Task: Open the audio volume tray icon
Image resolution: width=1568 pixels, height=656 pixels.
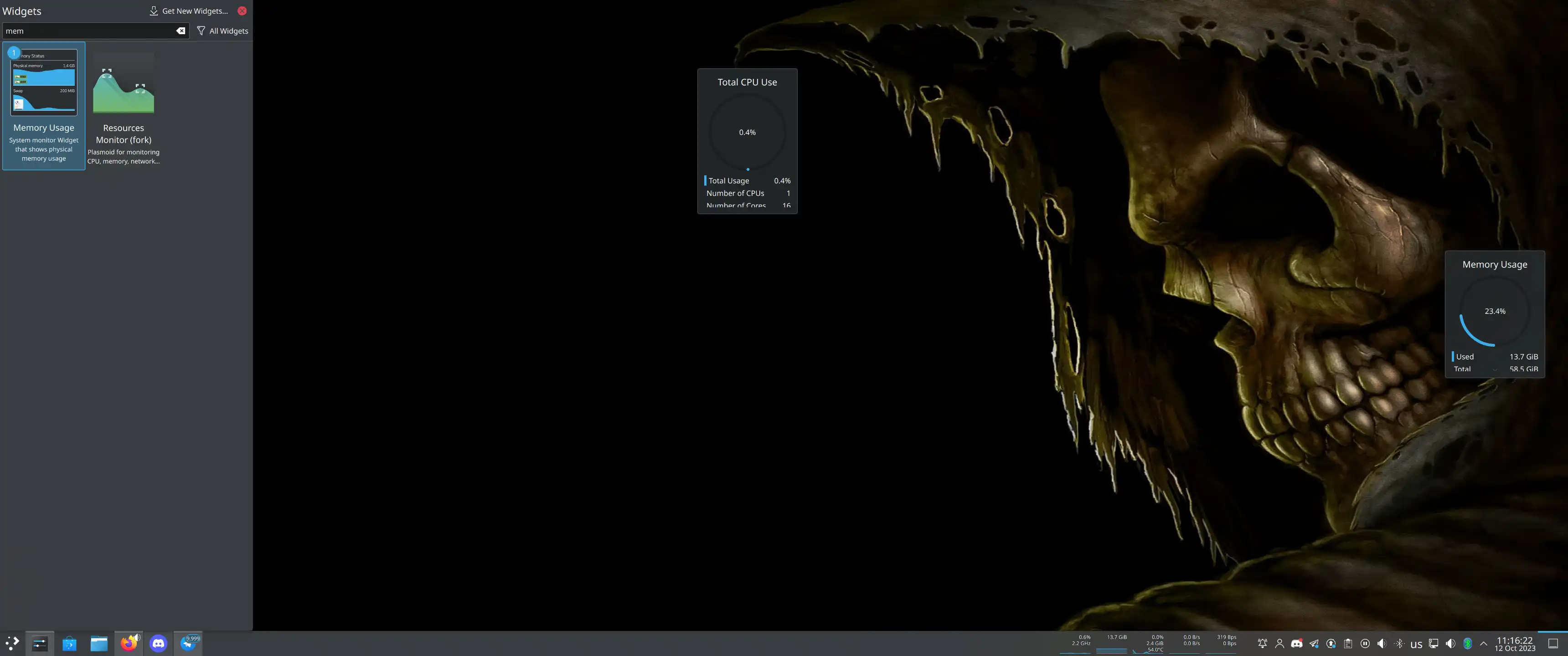Action: 1382,643
